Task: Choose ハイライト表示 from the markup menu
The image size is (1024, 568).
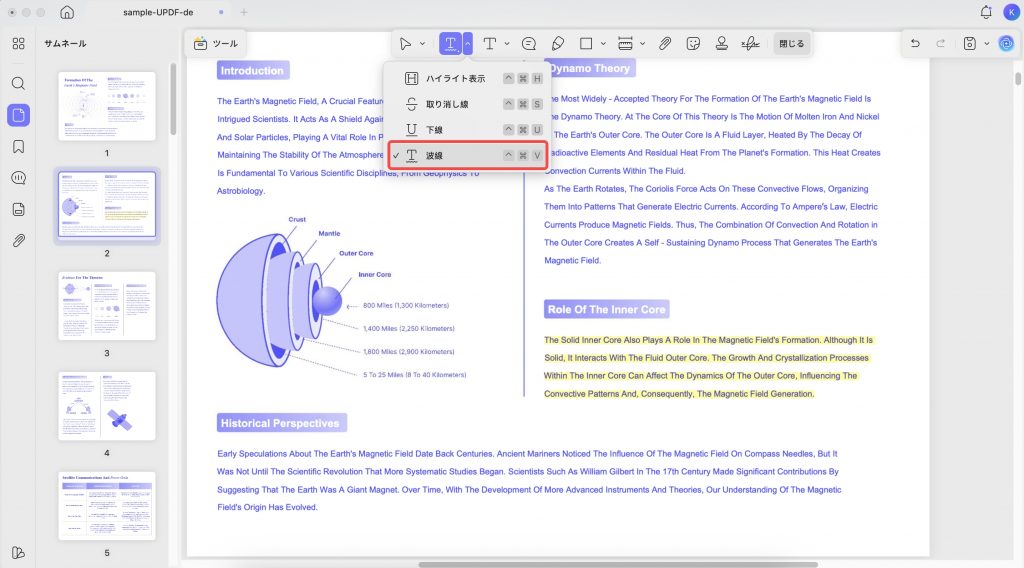Action: pos(468,78)
